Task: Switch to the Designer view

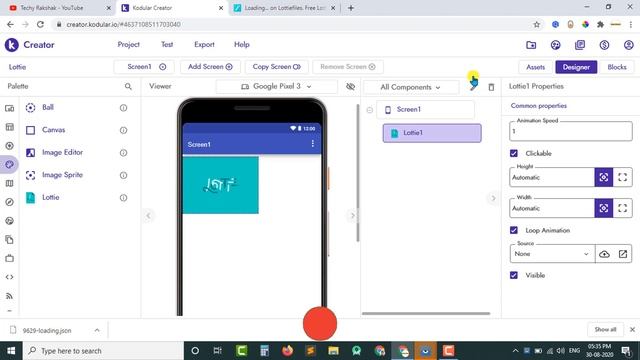Action: tap(576, 67)
